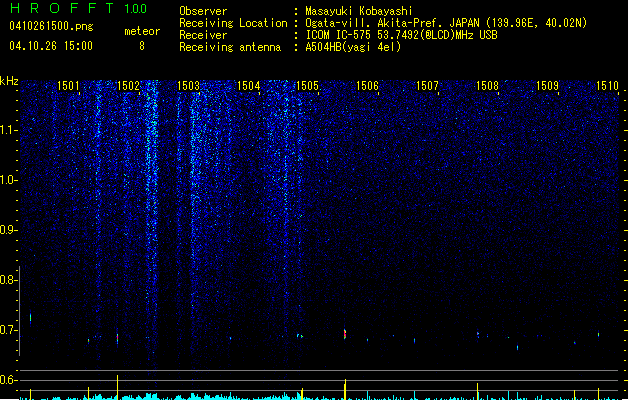Click the 1.0 frequency axis label
629x400 pixels.
tap(8, 180)
